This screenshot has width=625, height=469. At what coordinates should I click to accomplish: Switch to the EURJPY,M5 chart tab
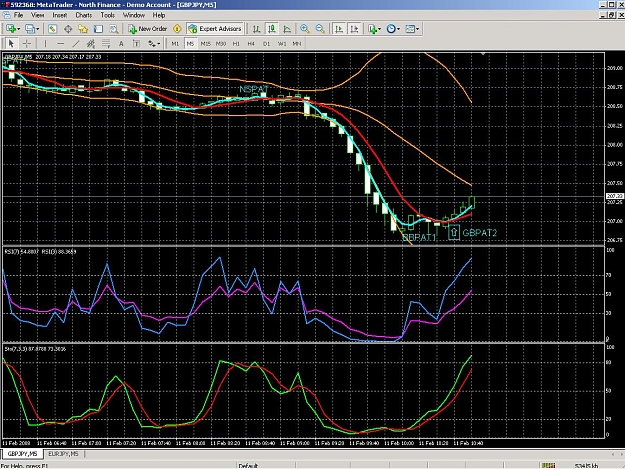pos(63,454)
